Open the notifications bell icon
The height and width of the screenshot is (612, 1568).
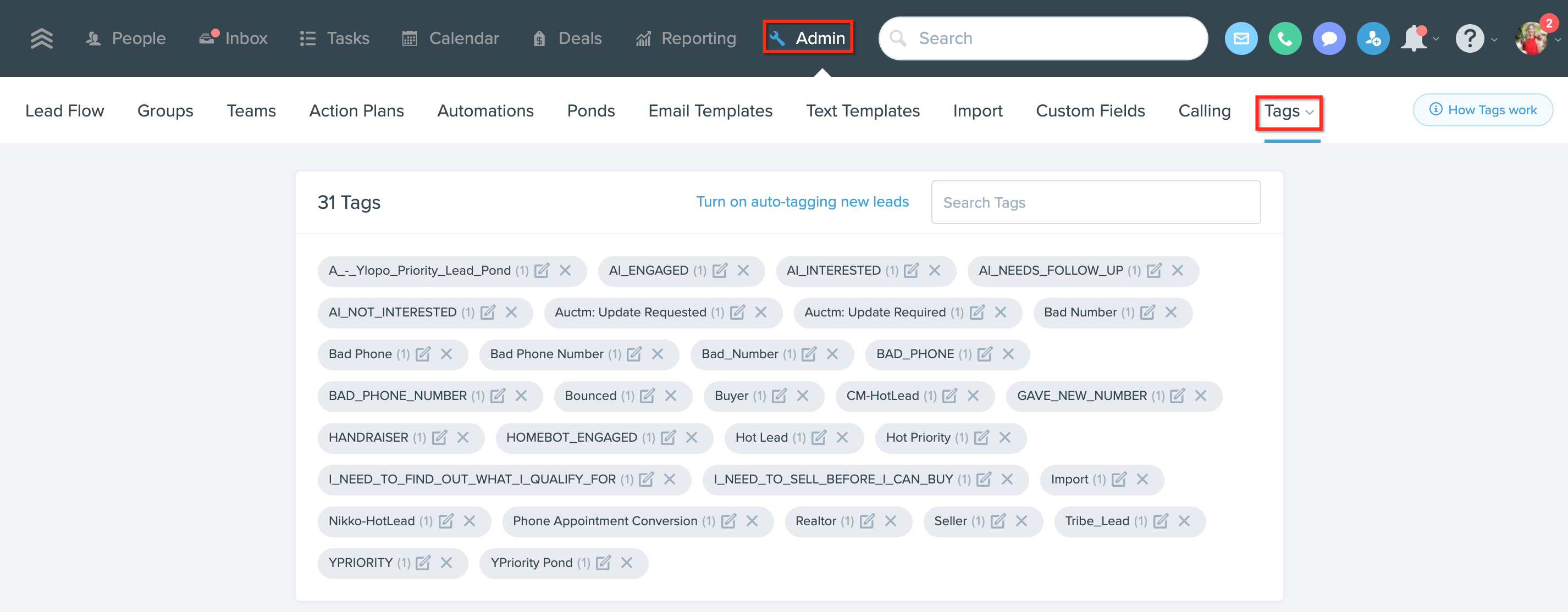pos(1414,38)
